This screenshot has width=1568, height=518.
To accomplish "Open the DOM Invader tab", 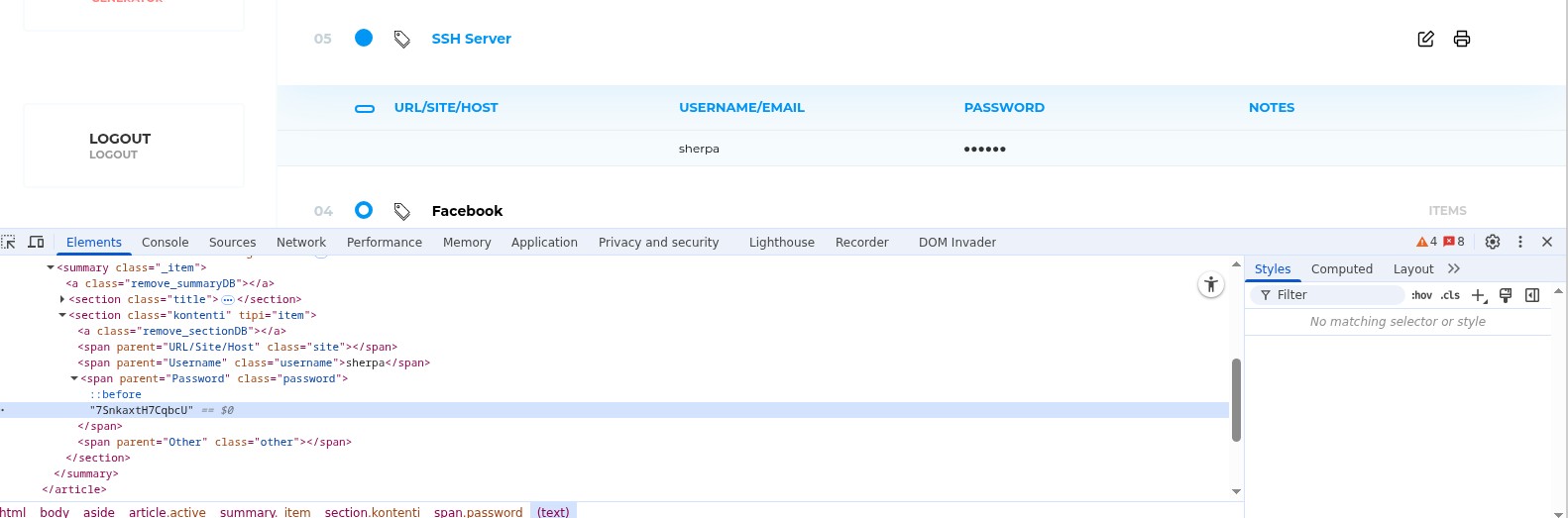I will click(x=956, y=242).
